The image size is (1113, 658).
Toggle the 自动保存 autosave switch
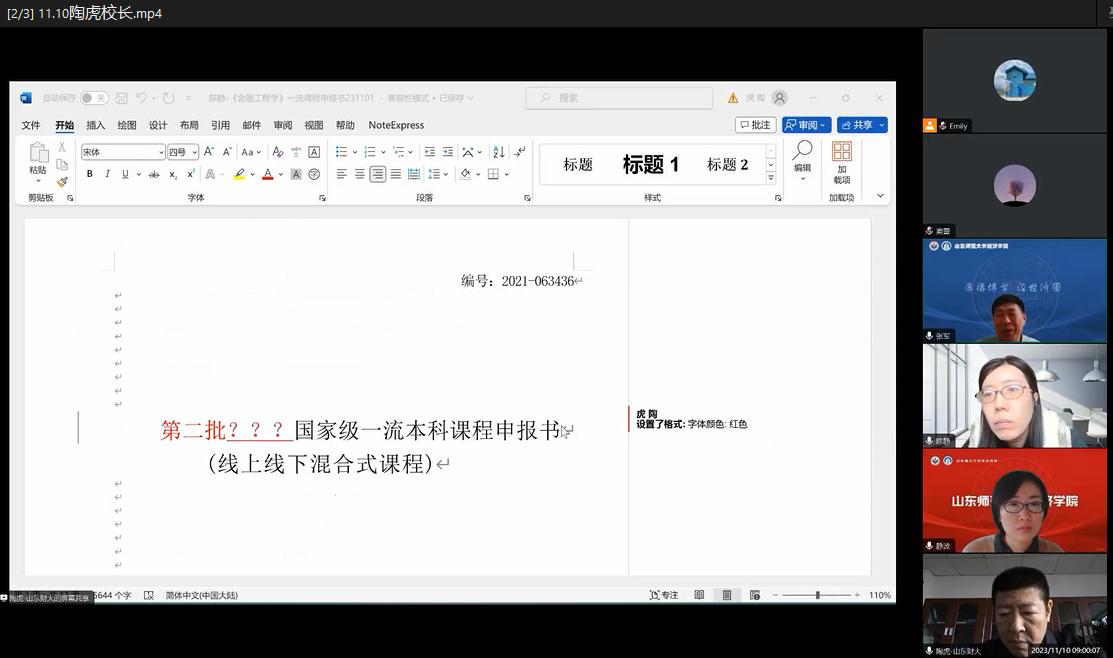tap(94, 98)
